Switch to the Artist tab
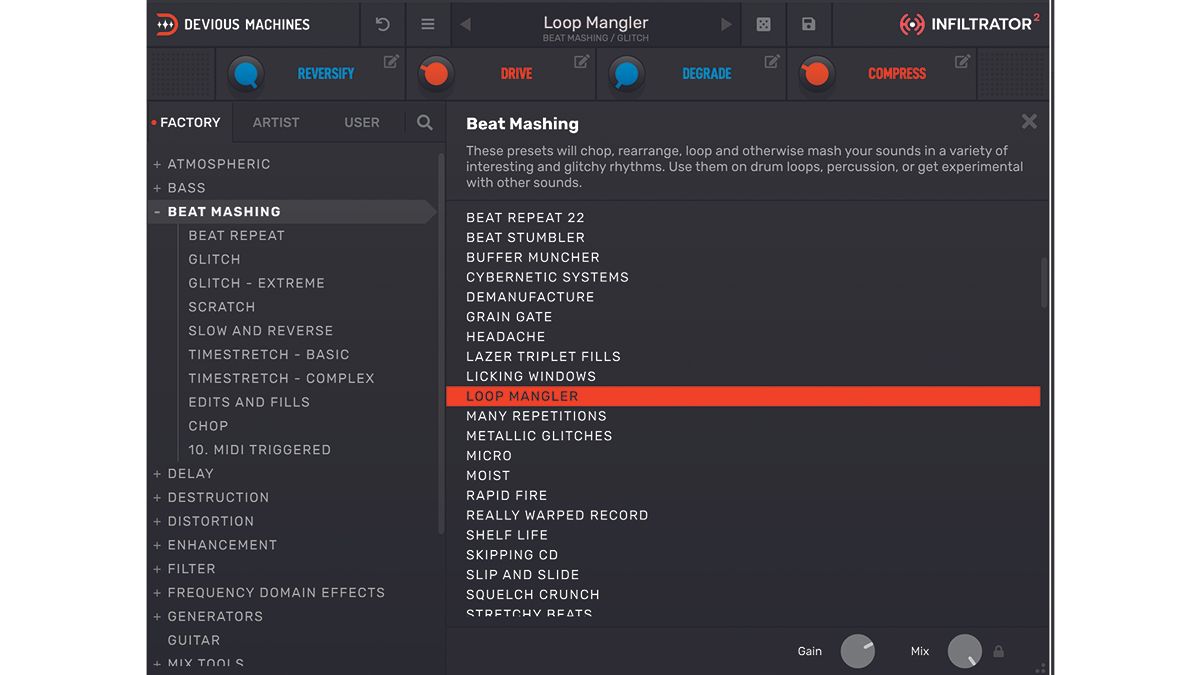This screenshot has height=675, width=1200. click(x=276, y=122)
